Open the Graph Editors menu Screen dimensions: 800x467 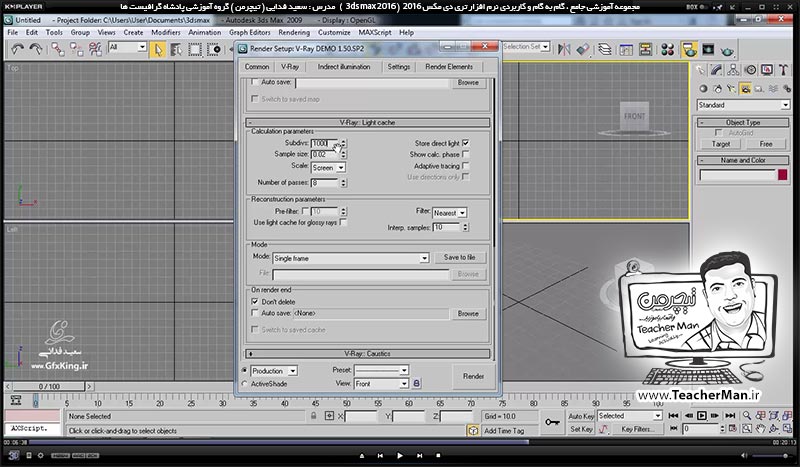click(249, 32)
